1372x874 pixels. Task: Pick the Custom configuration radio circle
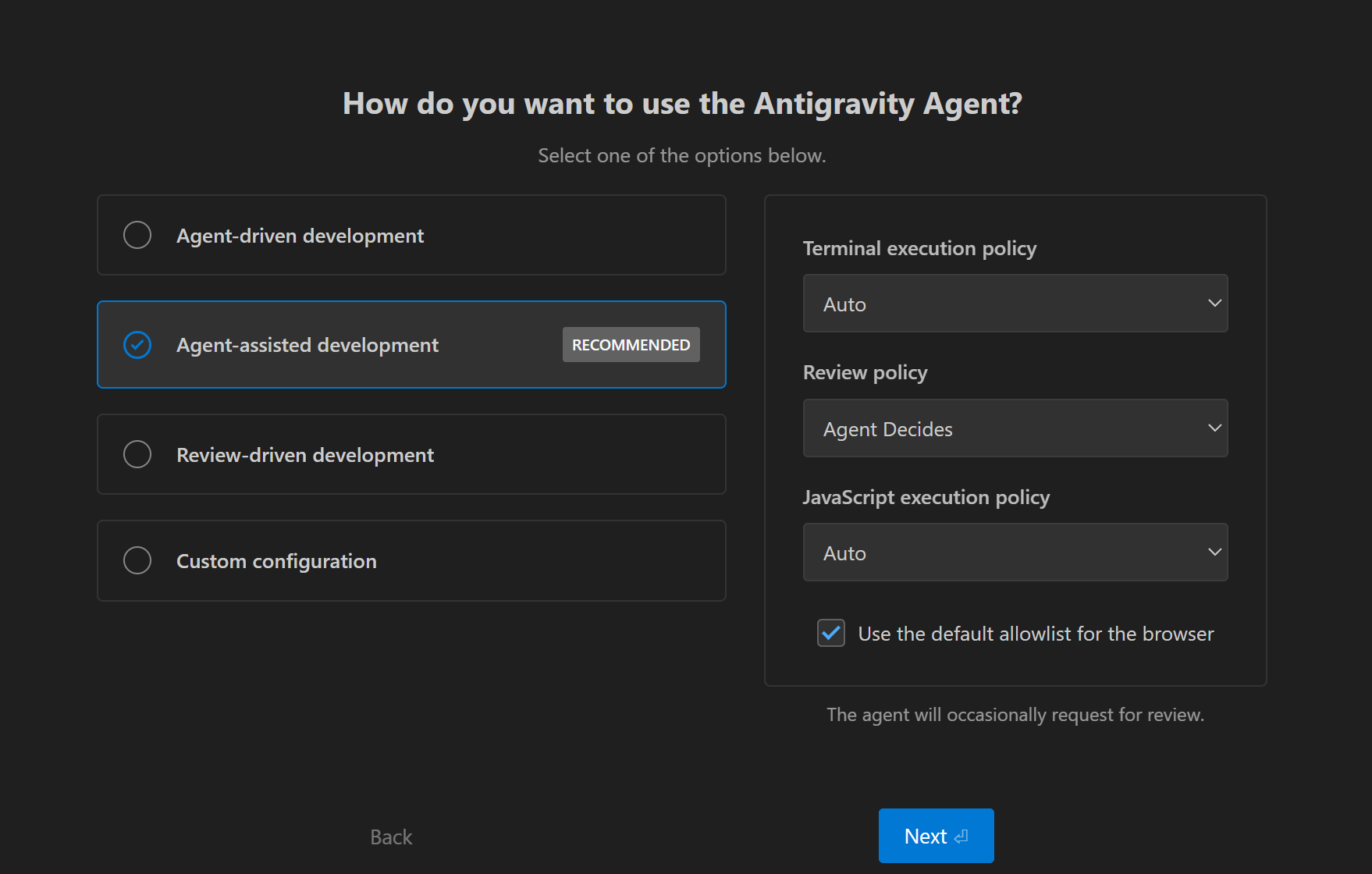tap(137, 560)
